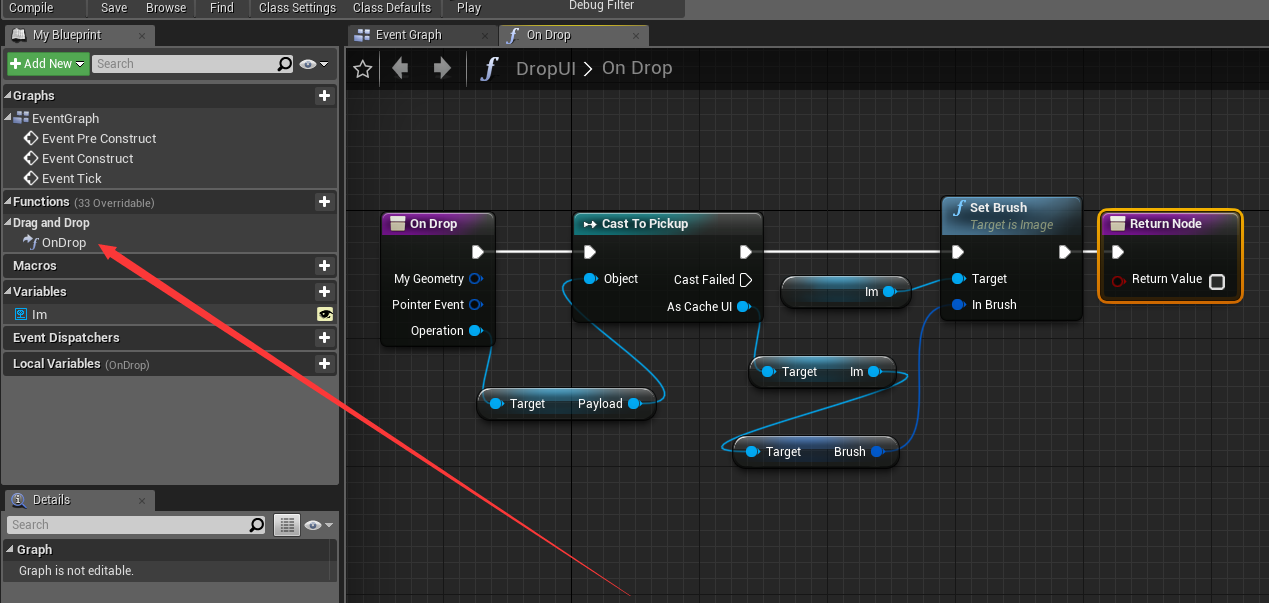The width and height of the screenshot is (1269, 603).
Task: Check the Return Value checkbox on Return Node
Action: pos(1217,282)
